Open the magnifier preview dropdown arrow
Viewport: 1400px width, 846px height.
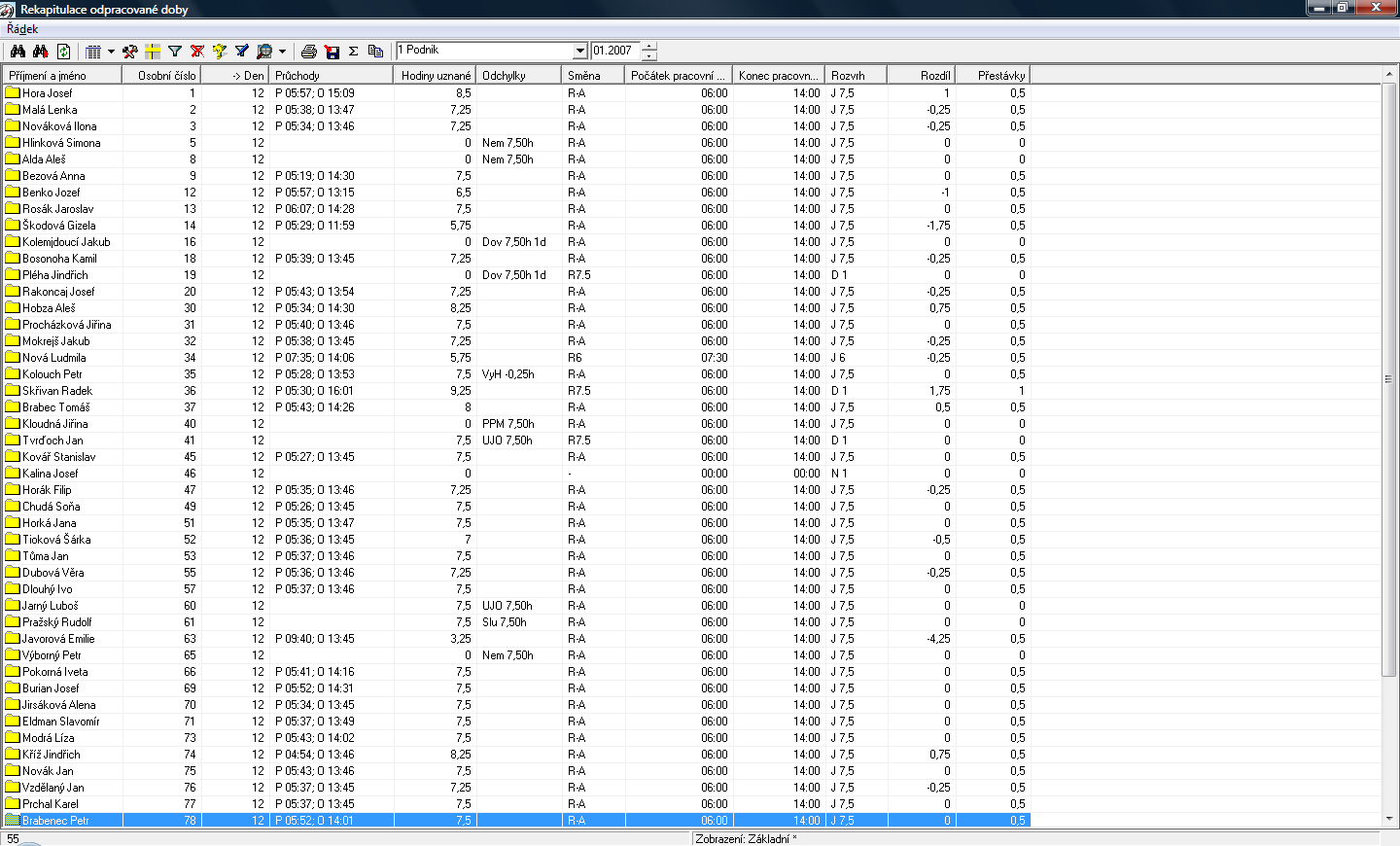pos(282,52)
